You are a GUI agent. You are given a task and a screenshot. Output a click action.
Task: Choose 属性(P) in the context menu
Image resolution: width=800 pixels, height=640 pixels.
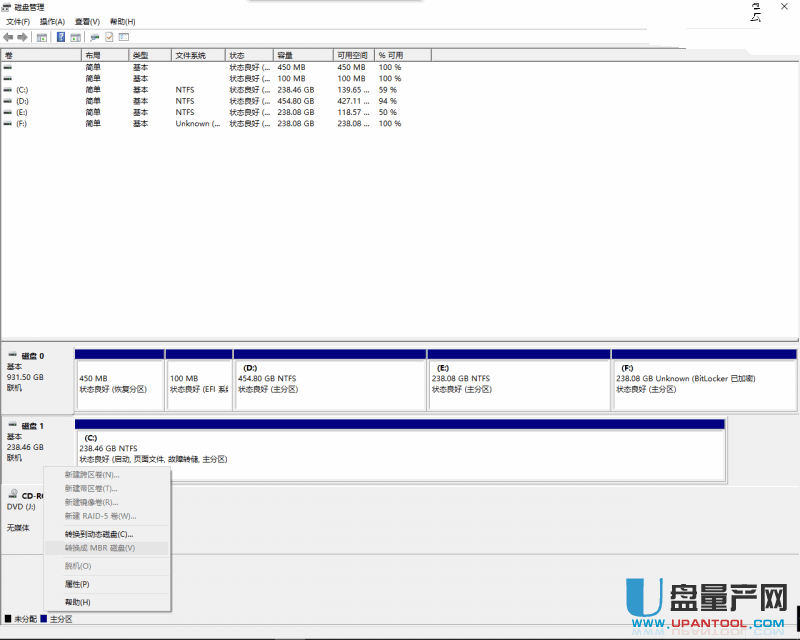click(77, 584)
